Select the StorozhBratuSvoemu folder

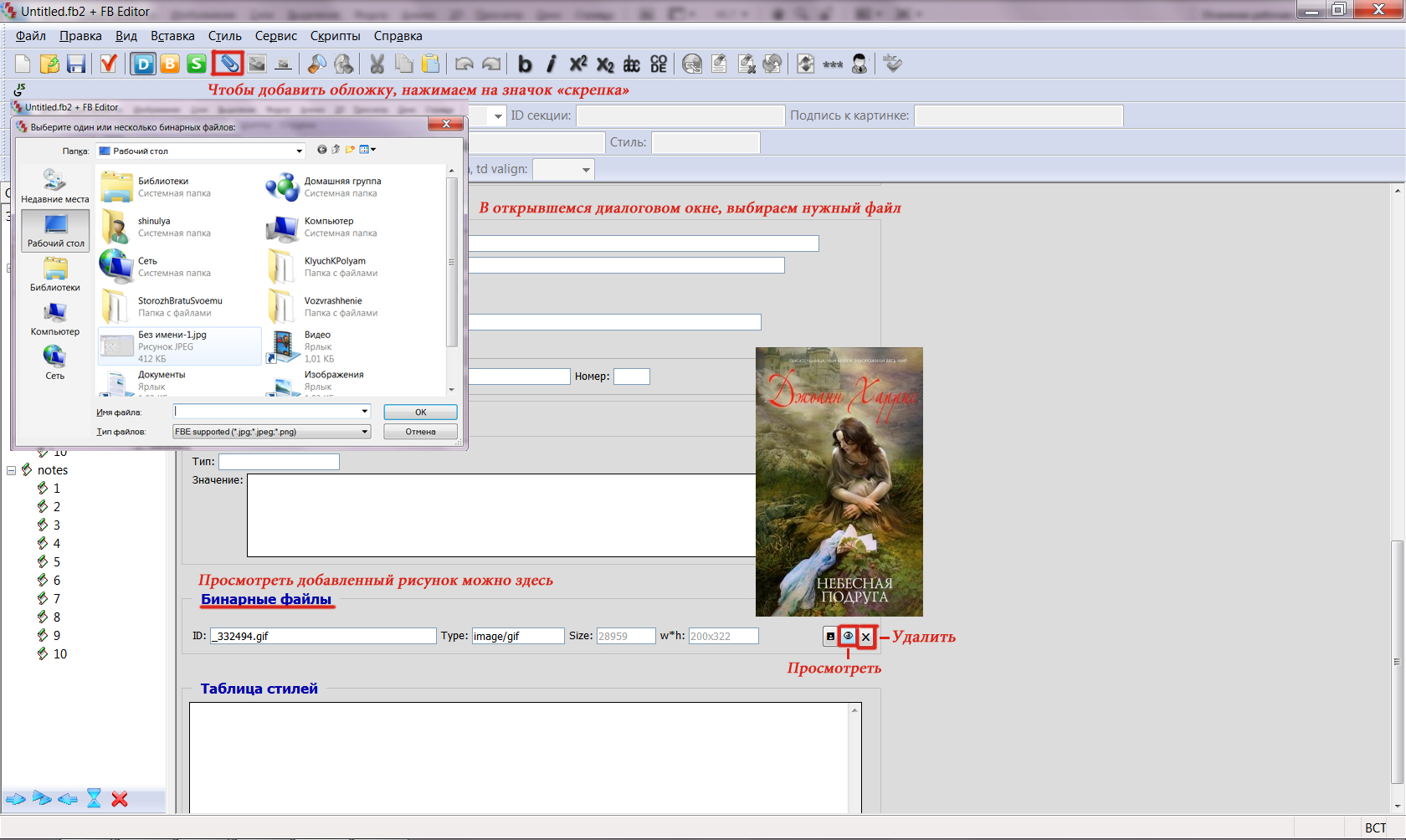(x=180, y=306)
